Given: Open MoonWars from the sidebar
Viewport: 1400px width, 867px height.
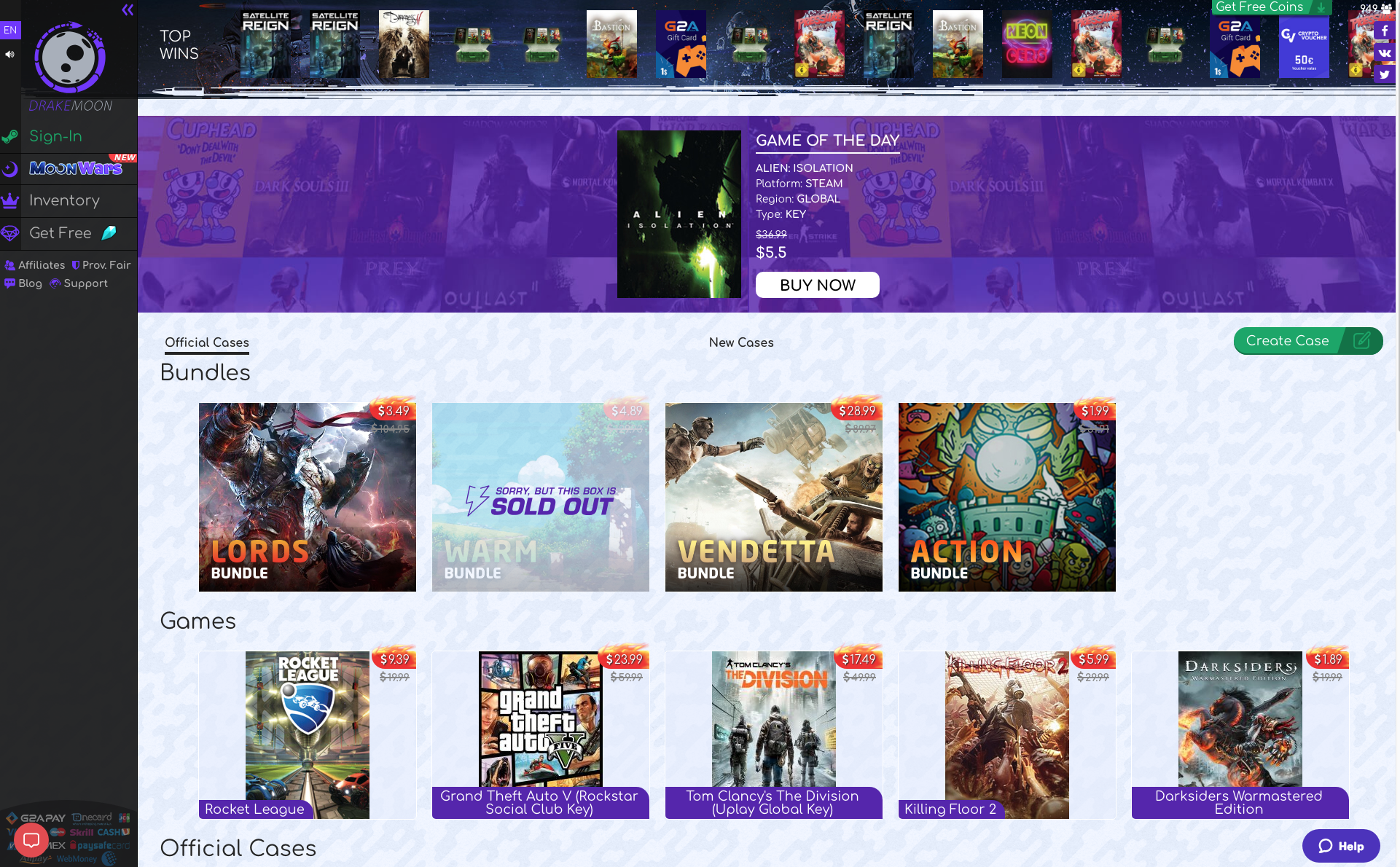Looking at the screenshot, I should [75, 168].
